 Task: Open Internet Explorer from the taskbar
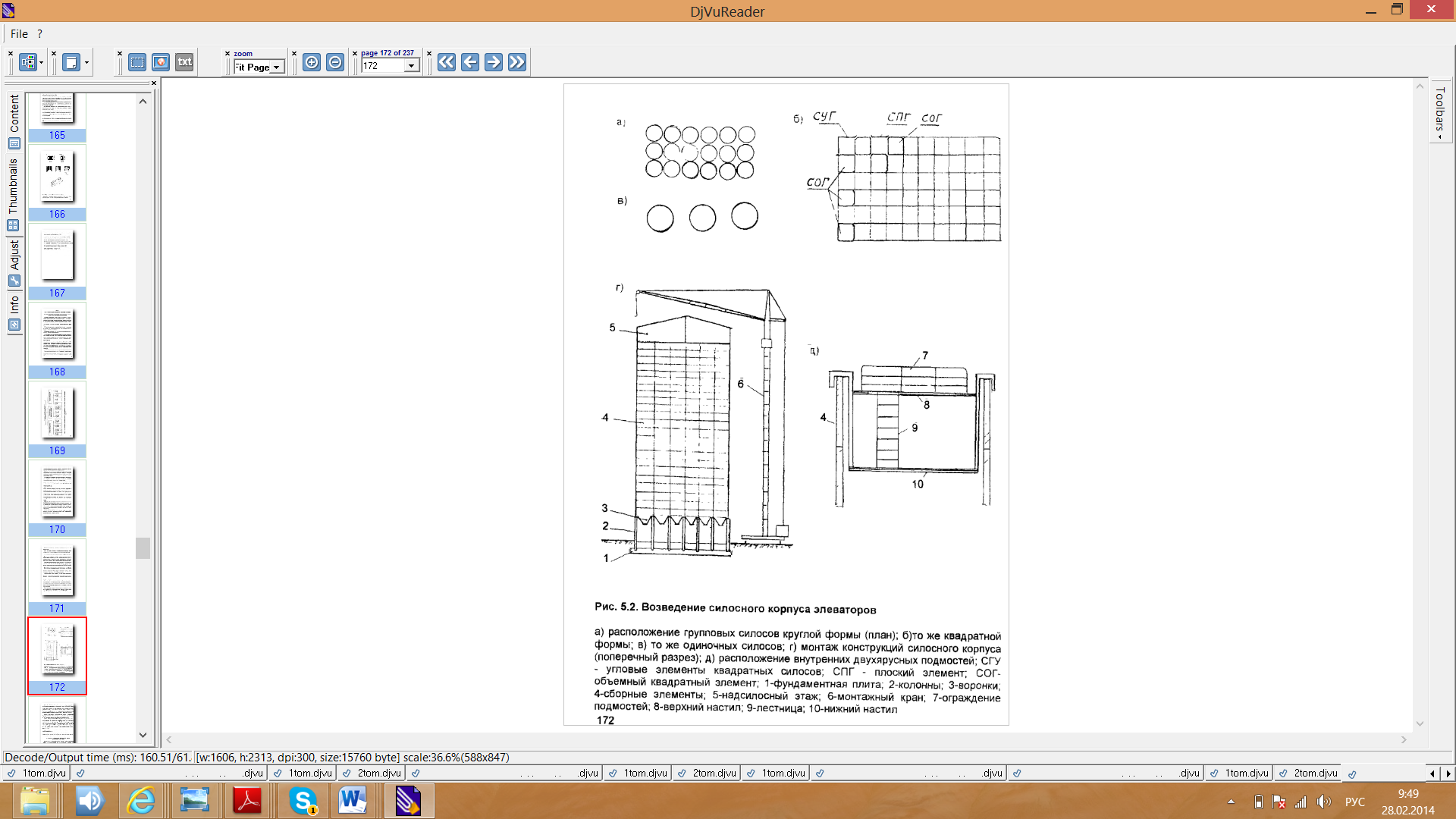(x=141, y=801)
